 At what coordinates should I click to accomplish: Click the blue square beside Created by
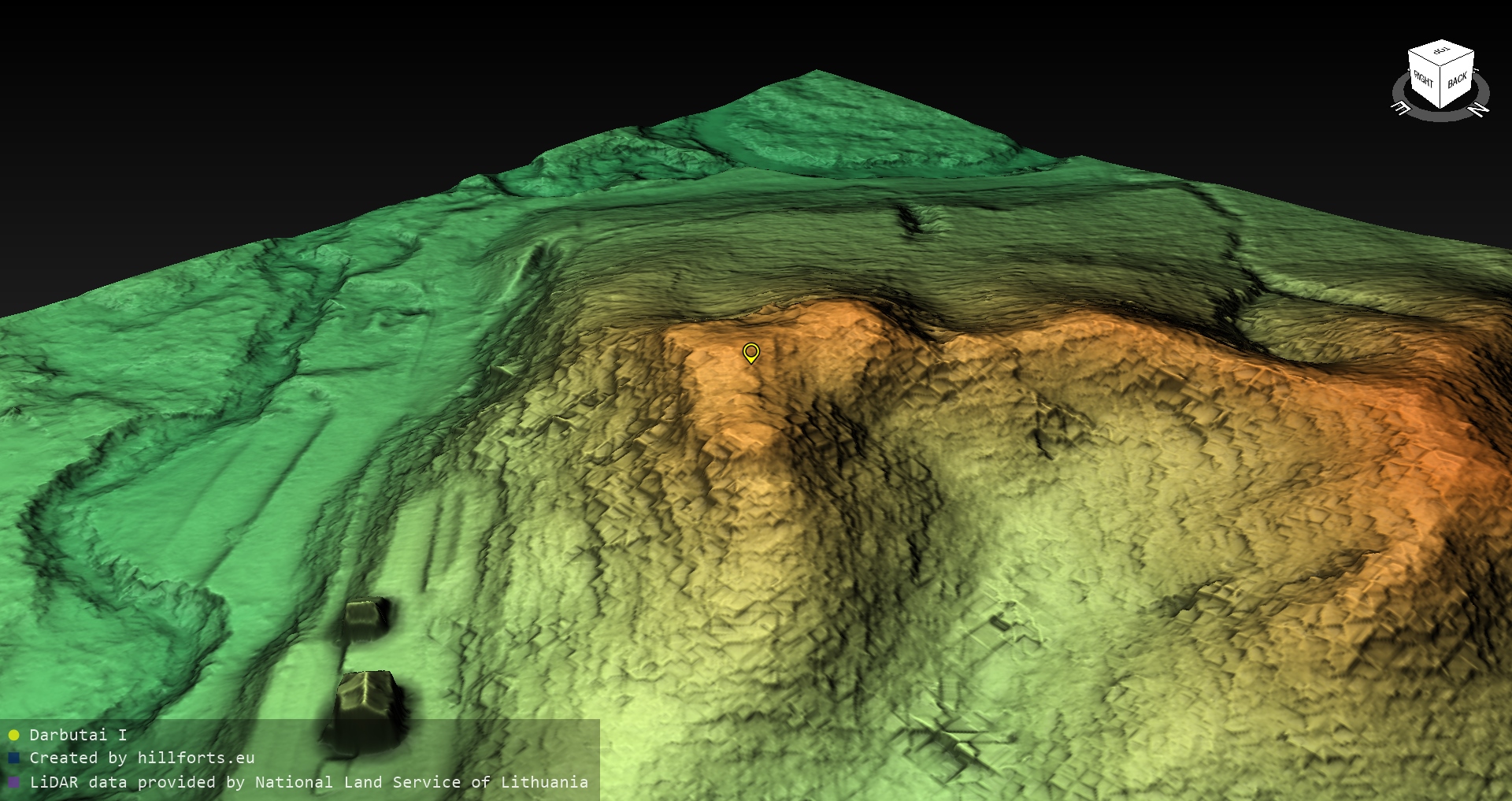(13, 758)
